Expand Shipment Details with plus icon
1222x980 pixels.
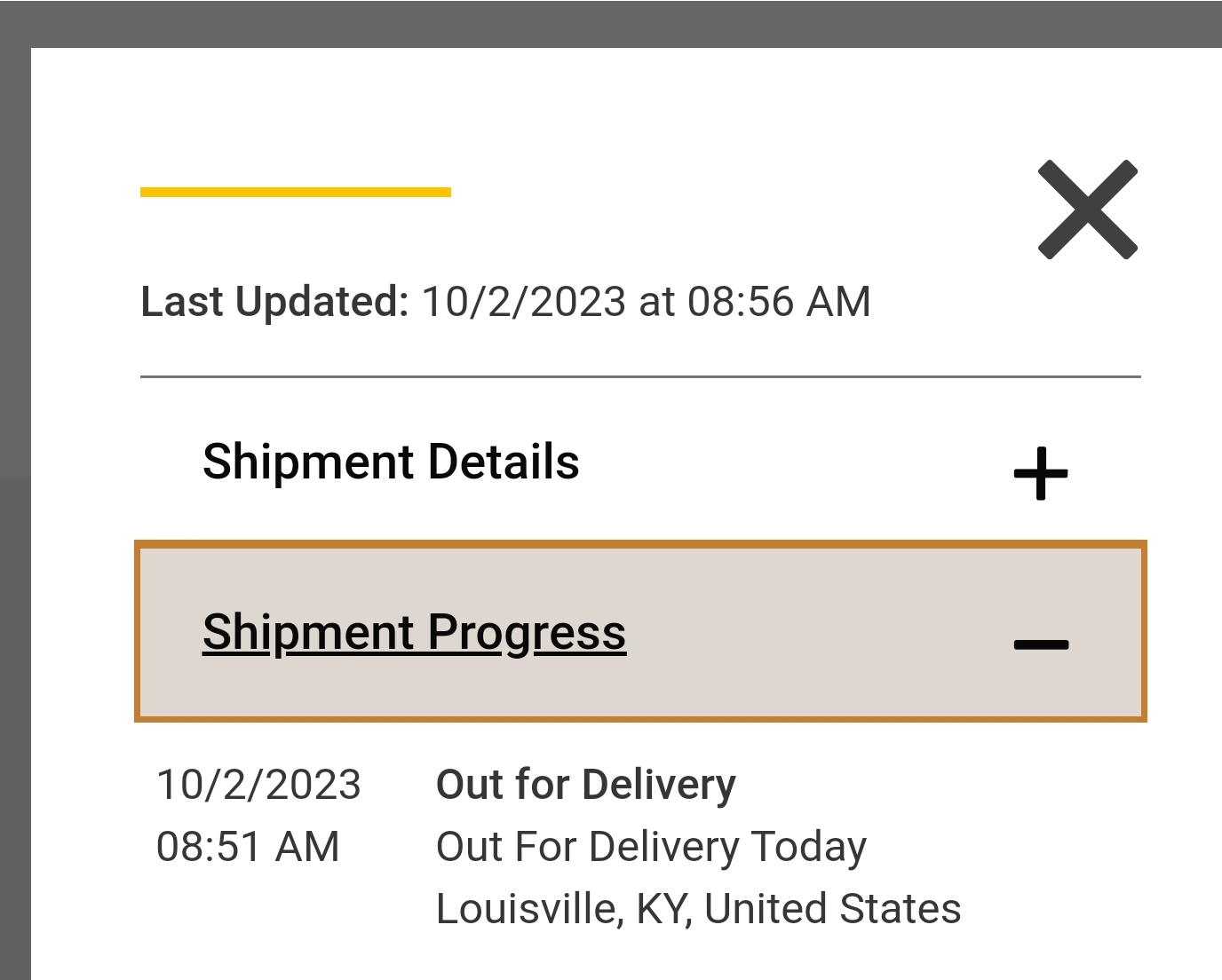(1041, 474)
